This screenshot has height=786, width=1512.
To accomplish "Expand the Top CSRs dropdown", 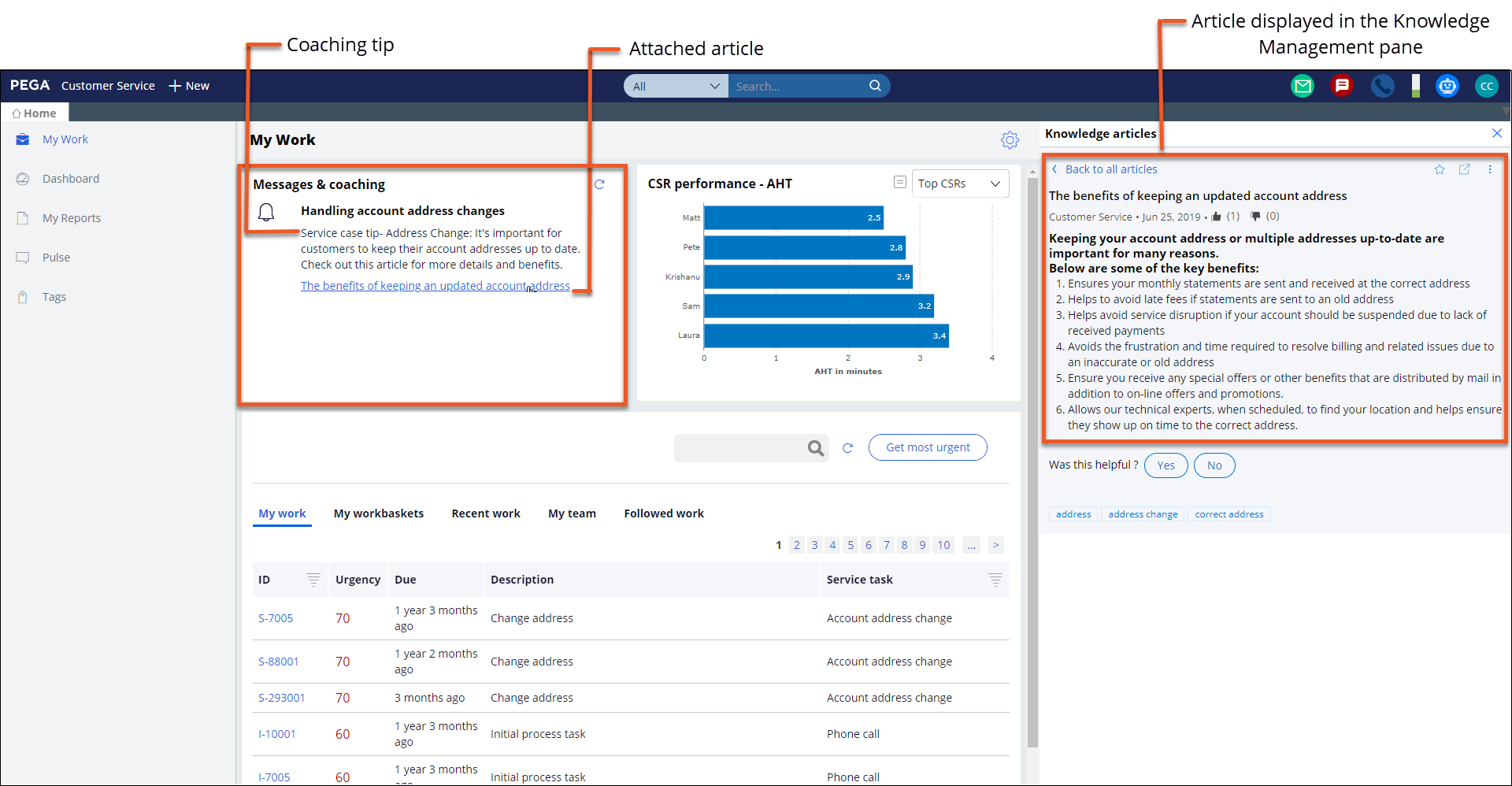I will pos(960,184).
